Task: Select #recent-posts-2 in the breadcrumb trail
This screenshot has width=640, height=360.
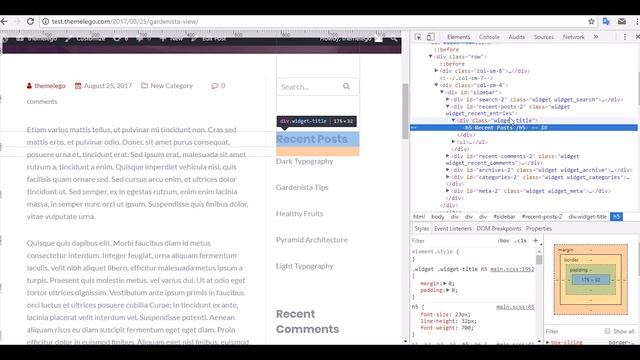Action: coord(542,217)
